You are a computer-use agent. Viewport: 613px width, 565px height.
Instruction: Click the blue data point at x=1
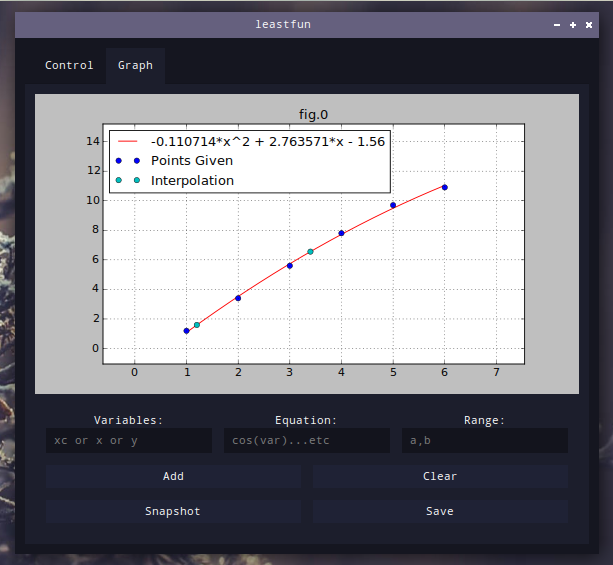pos(186,331)
